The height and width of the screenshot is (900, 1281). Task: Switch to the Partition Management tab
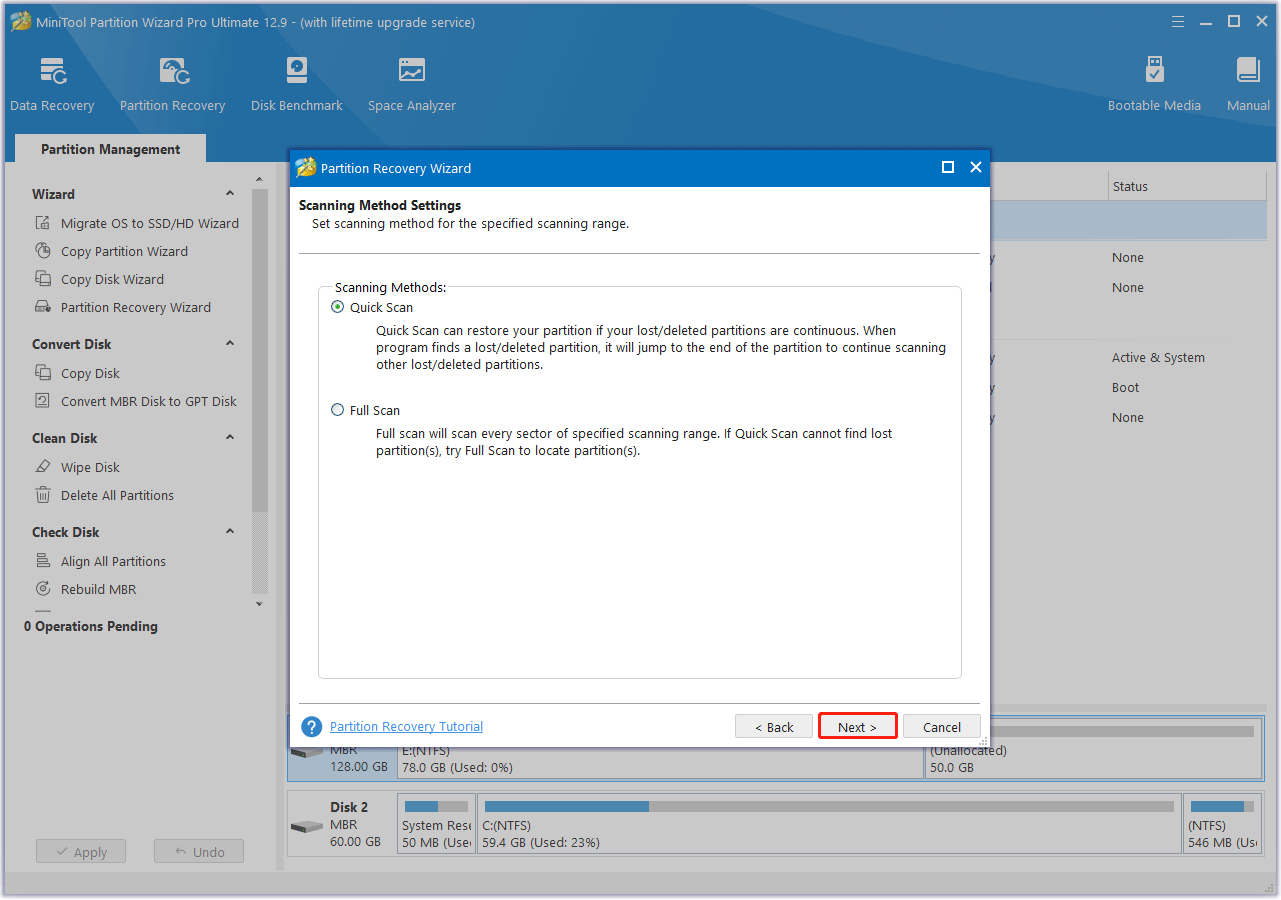(x=109, y=148)
